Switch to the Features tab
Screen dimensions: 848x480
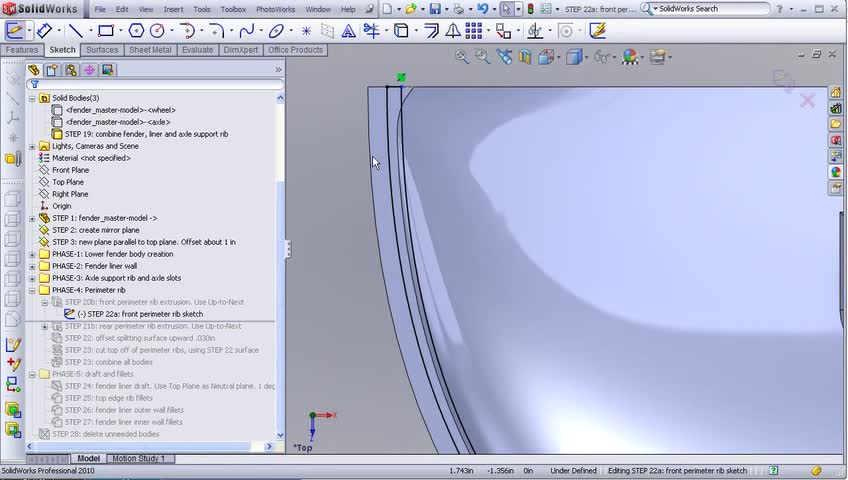(x=22, y=50)
